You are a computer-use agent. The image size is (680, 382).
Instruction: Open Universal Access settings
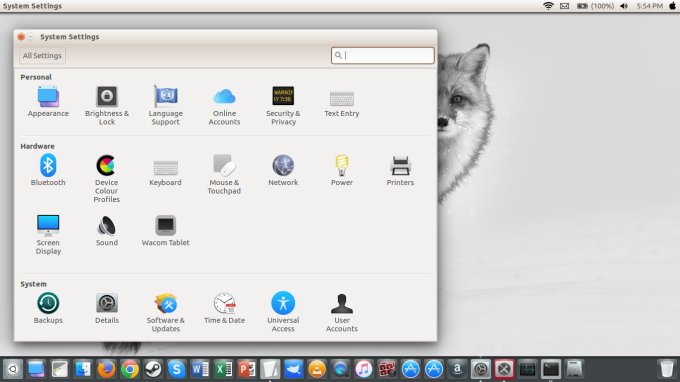[x=283, y=312]
